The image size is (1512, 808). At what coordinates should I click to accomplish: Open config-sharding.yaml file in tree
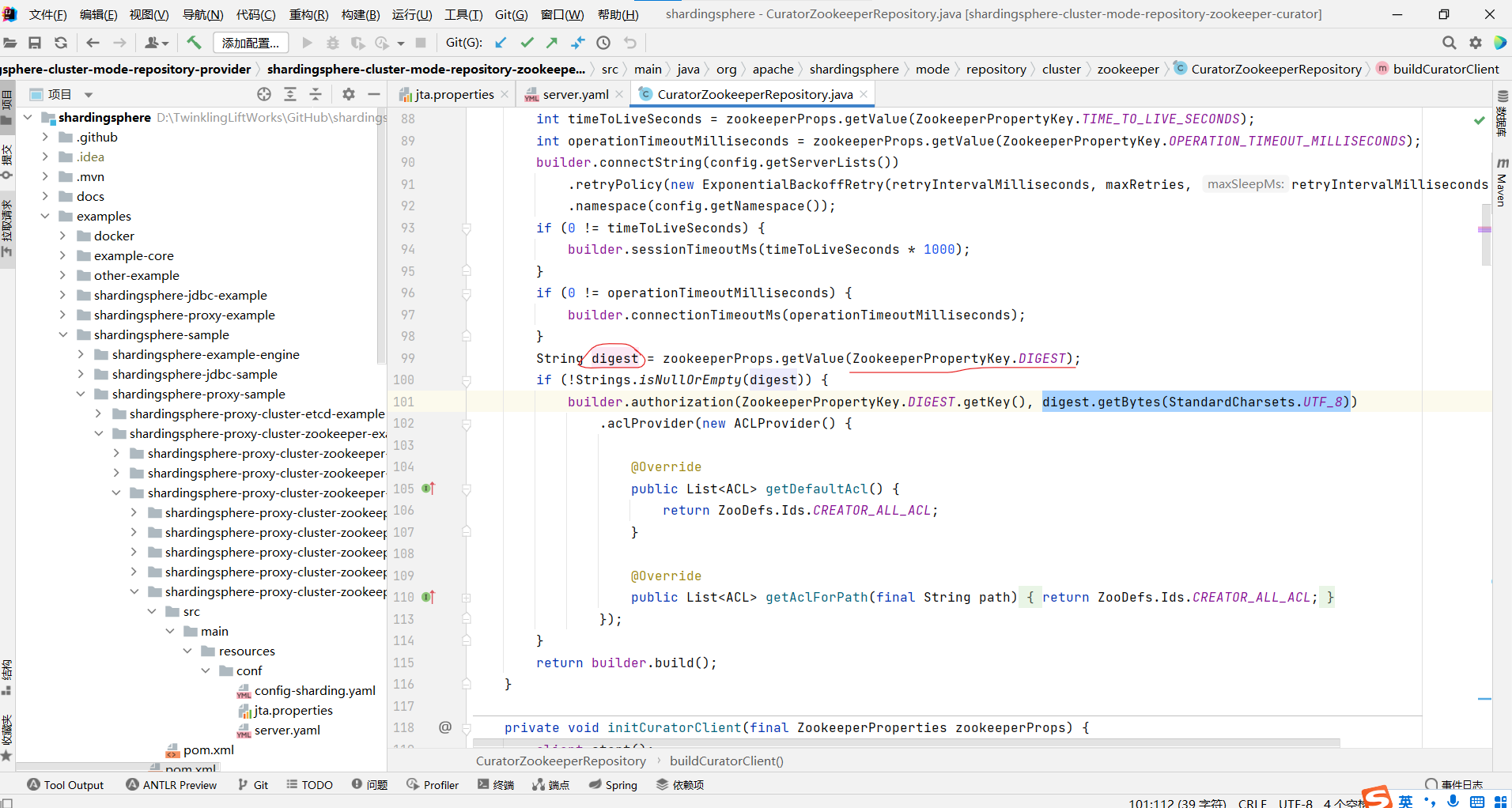(314, 690)
